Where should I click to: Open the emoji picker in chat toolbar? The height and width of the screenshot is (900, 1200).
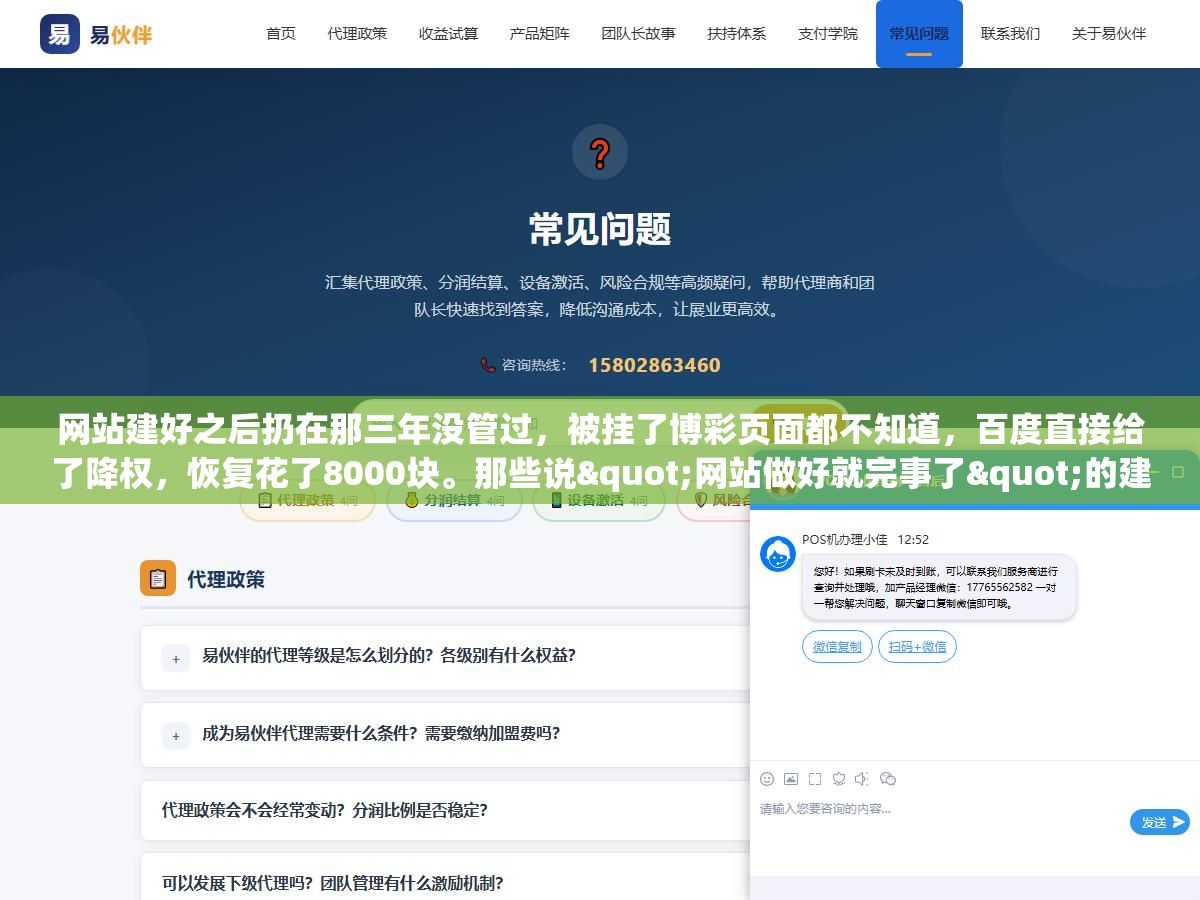point(767,778)
